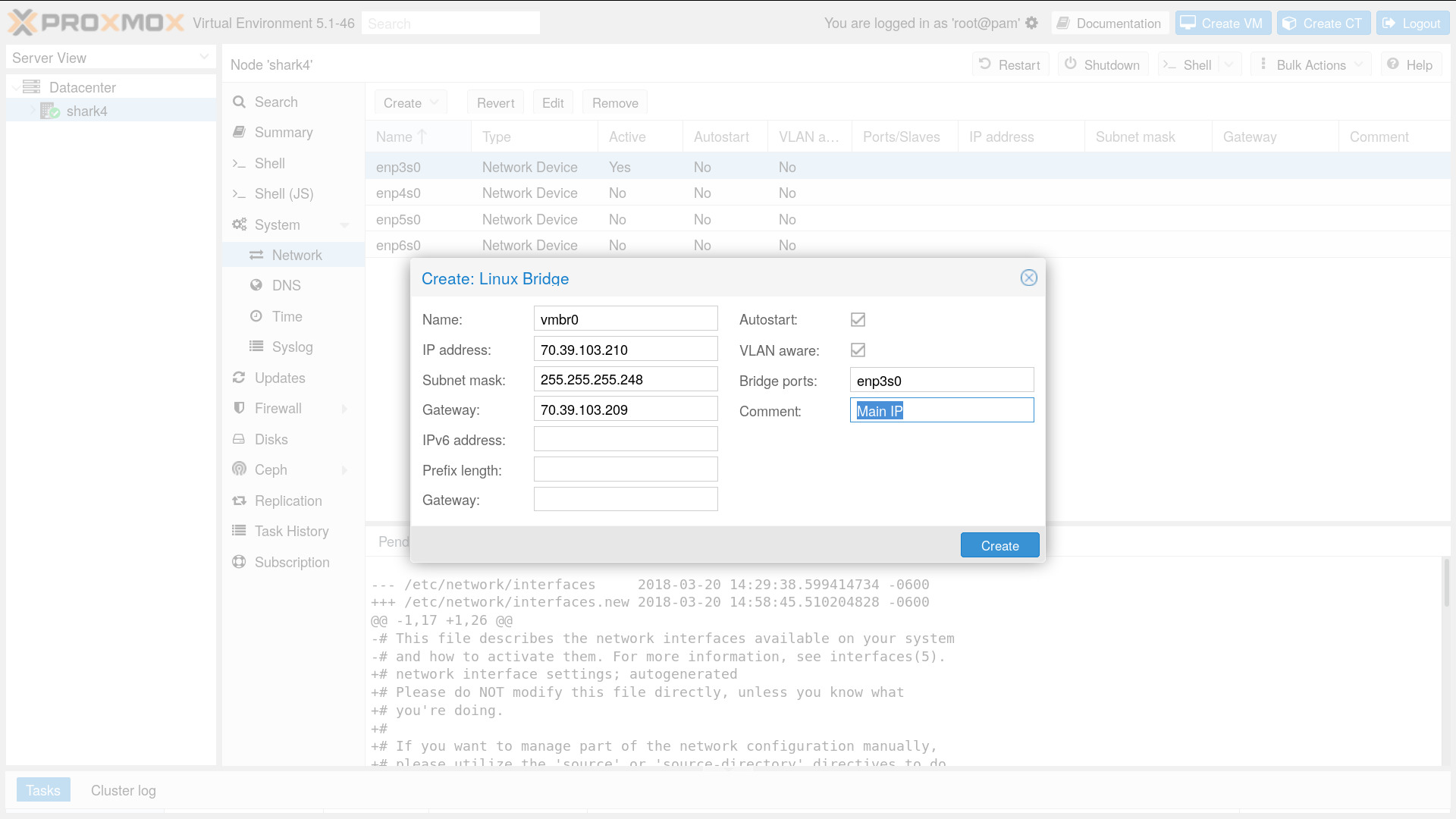The image size is (1456, 819).
Task: Uncheck the Autostart checkbox
Action: tap(858, 319)
